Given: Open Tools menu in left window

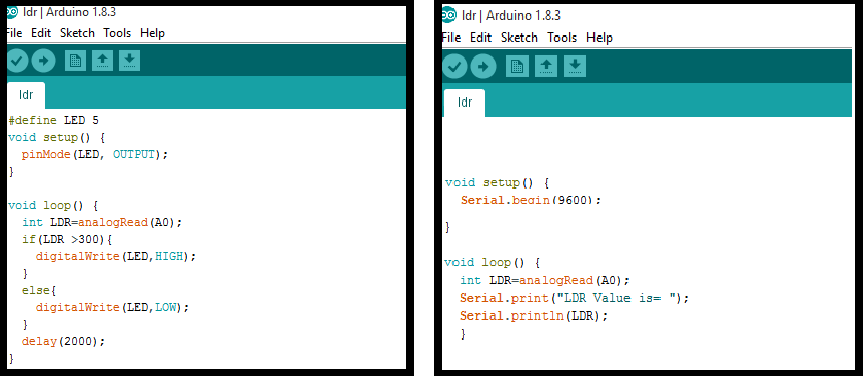Looking at the screenshot, I should 117,33.
